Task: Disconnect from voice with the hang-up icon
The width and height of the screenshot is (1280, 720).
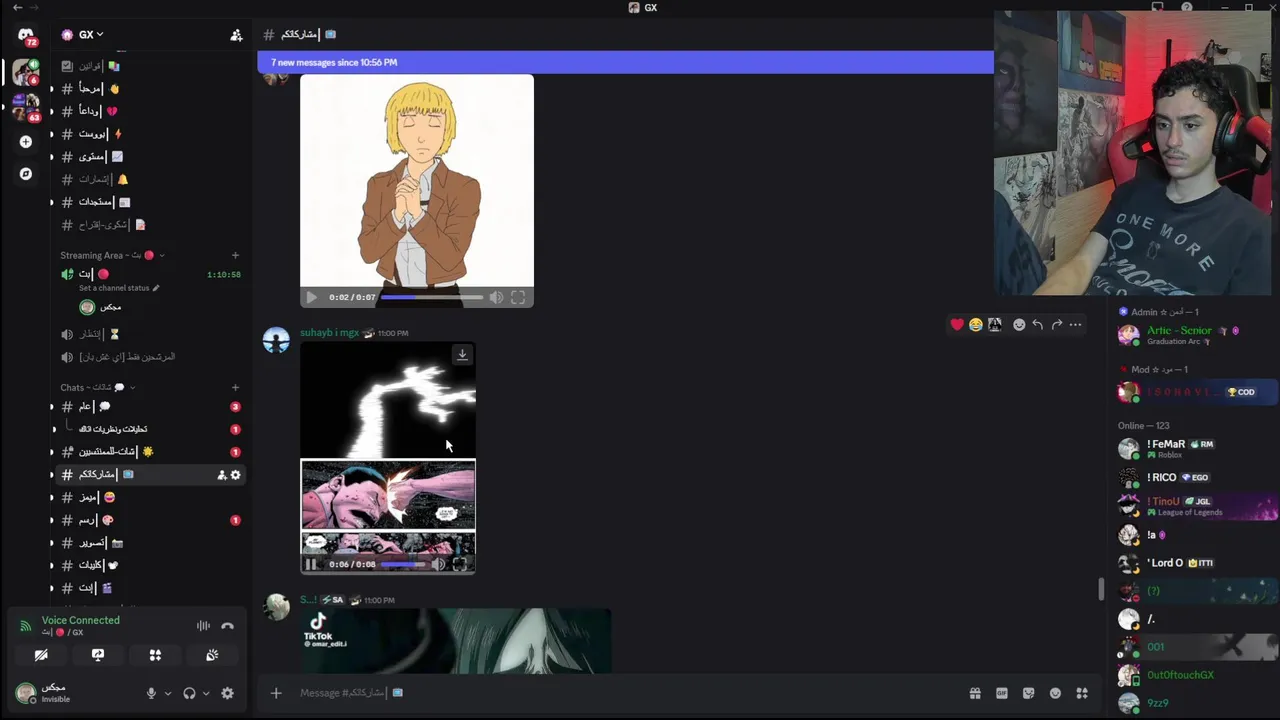Action: [227, 626]
